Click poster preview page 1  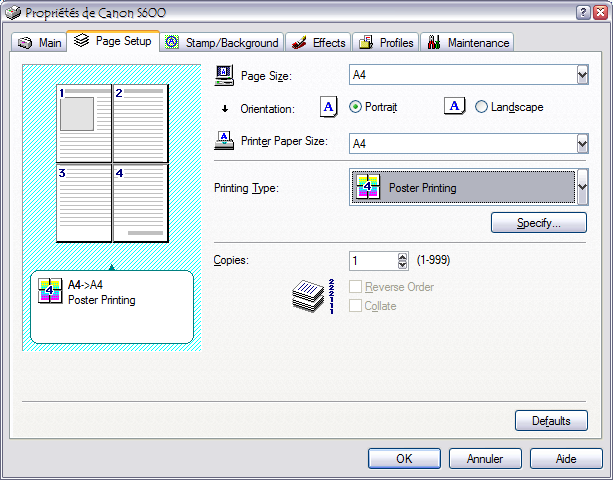[x=84, y=124]
